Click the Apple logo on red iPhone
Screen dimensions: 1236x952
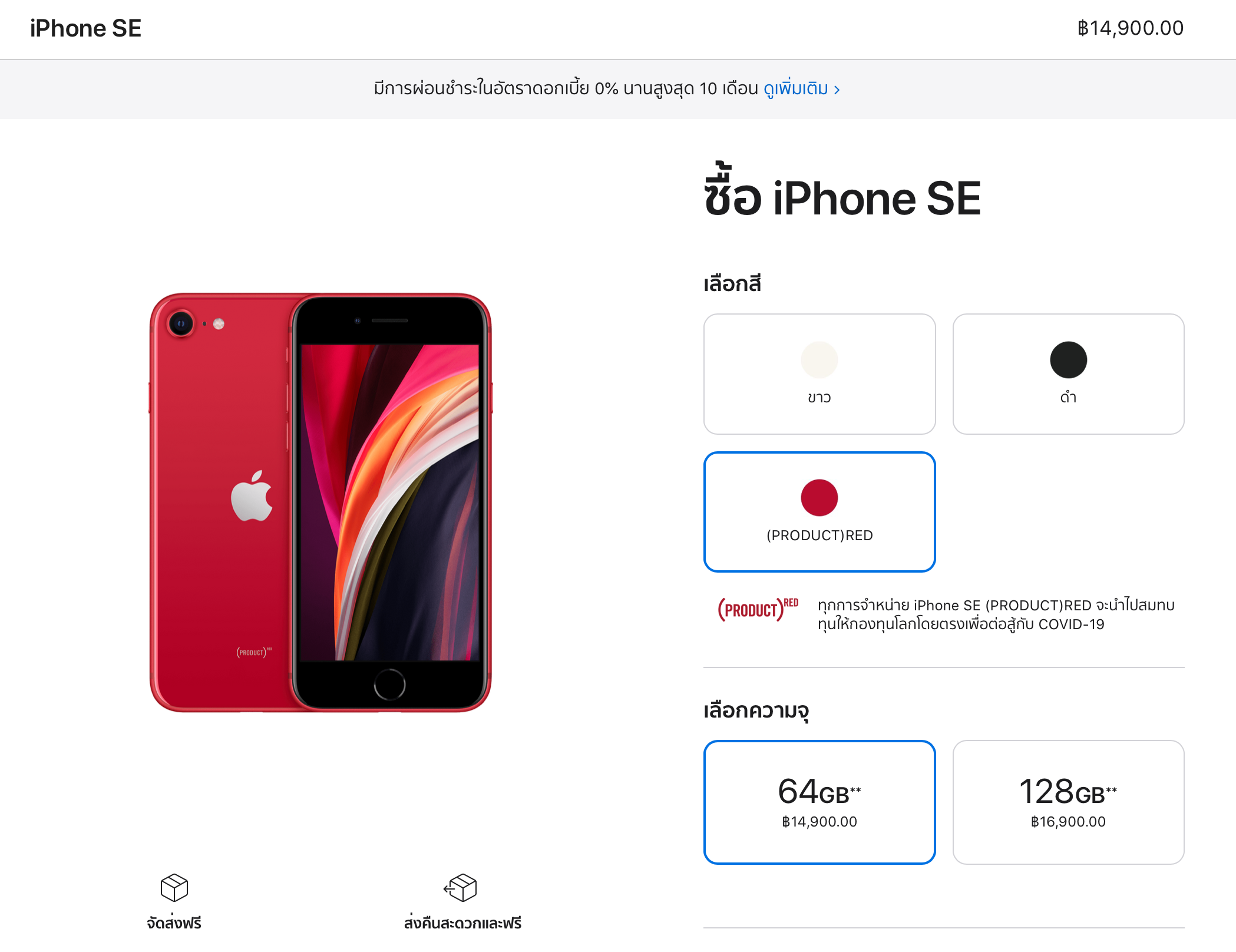(252, 496)
